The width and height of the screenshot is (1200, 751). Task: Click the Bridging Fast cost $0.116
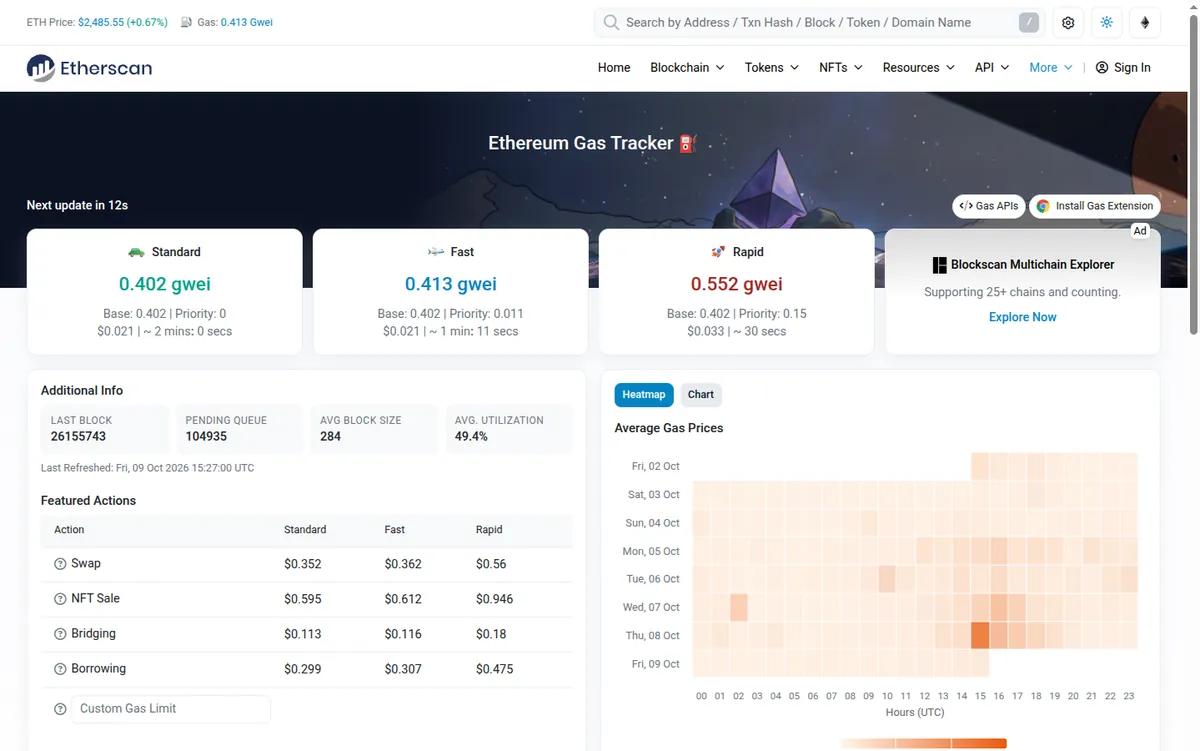point(403,634)
